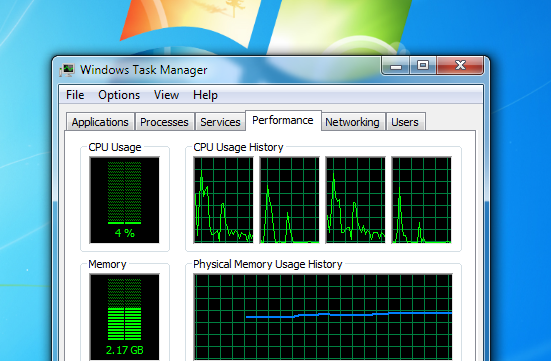Click the 'CPU Usage History' label

click(x=238, y=147)
